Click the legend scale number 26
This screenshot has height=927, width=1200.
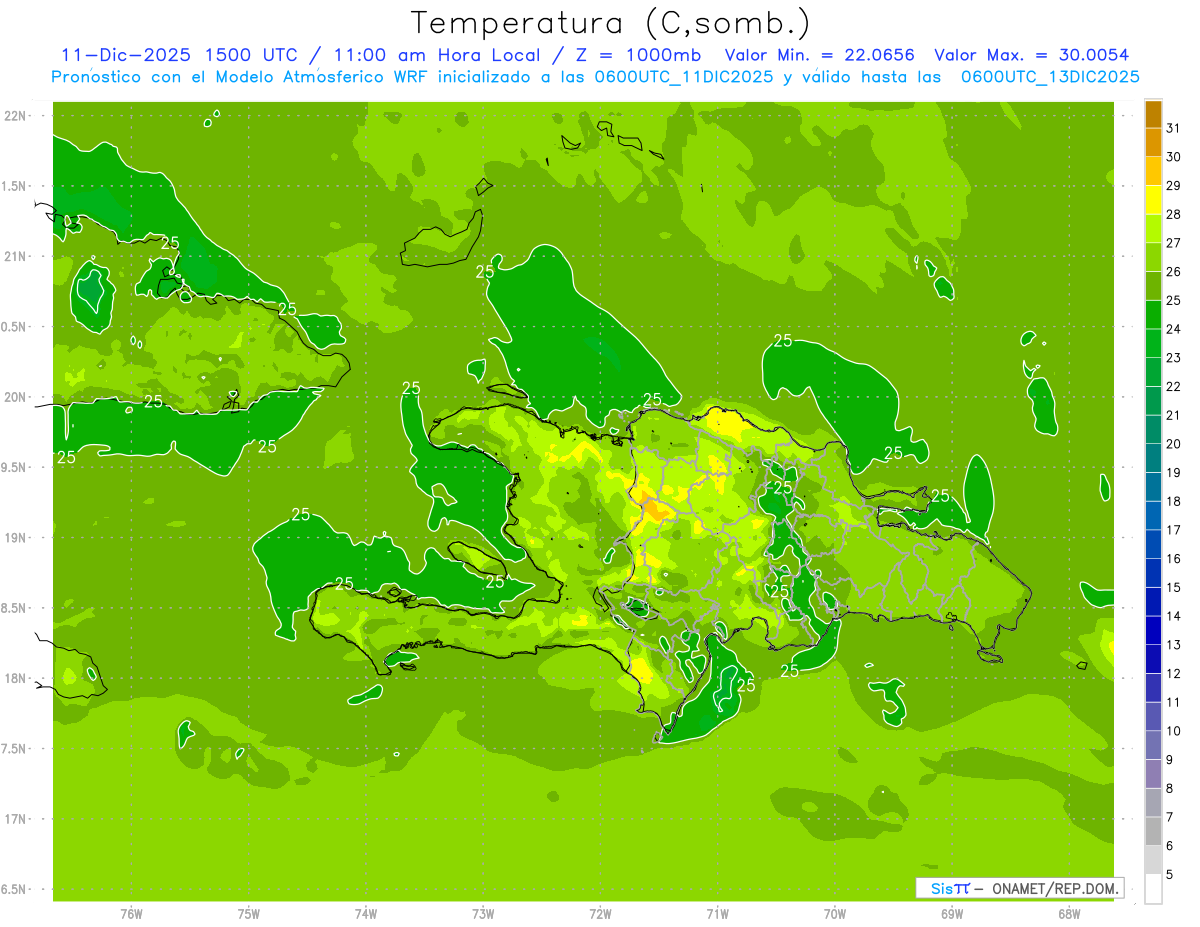(x=1174, y=271)
